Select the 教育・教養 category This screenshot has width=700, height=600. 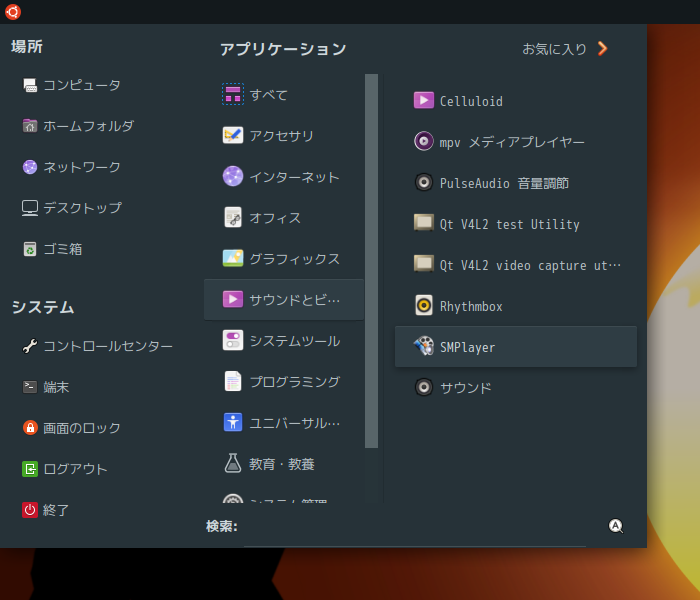click(x=284, y=464)
